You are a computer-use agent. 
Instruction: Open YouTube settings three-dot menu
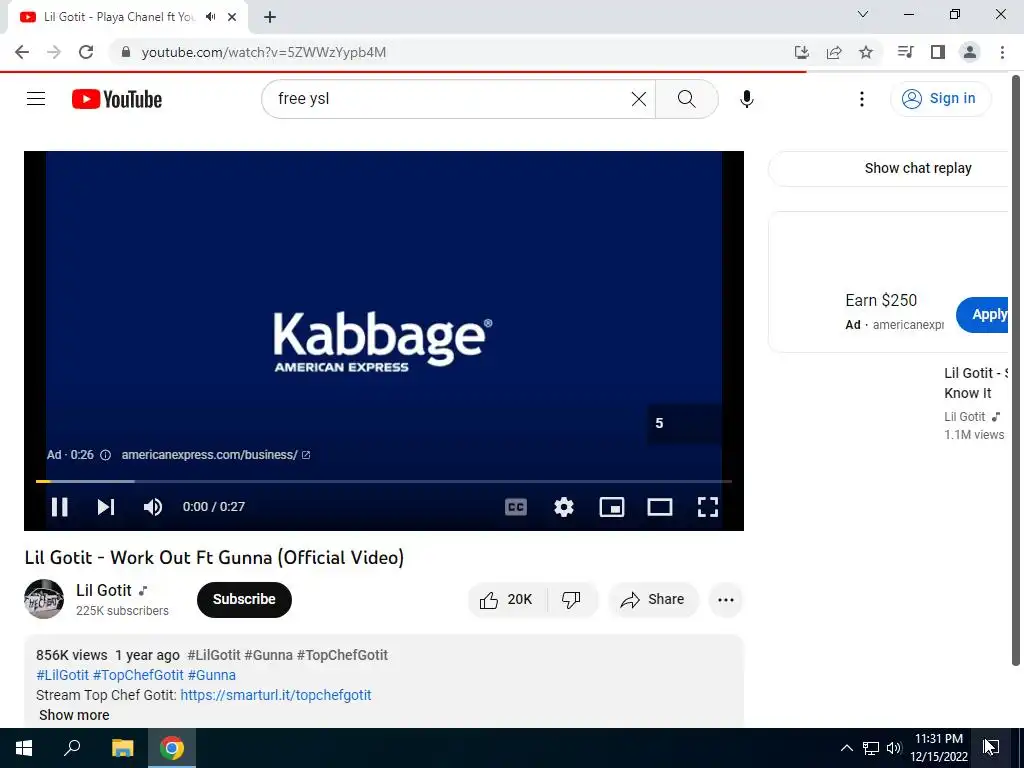(862, 99)
